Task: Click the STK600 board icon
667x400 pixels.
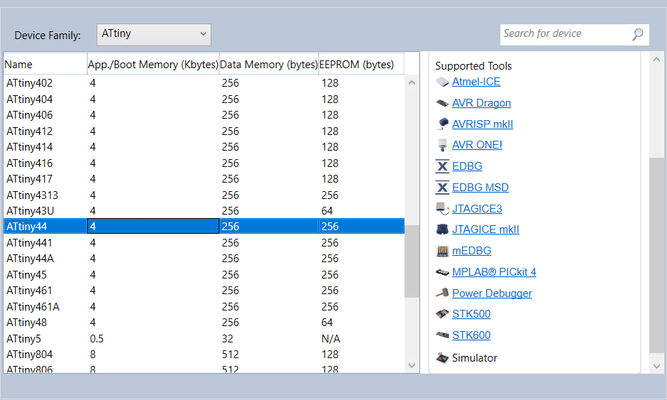Action: point(443,335)
